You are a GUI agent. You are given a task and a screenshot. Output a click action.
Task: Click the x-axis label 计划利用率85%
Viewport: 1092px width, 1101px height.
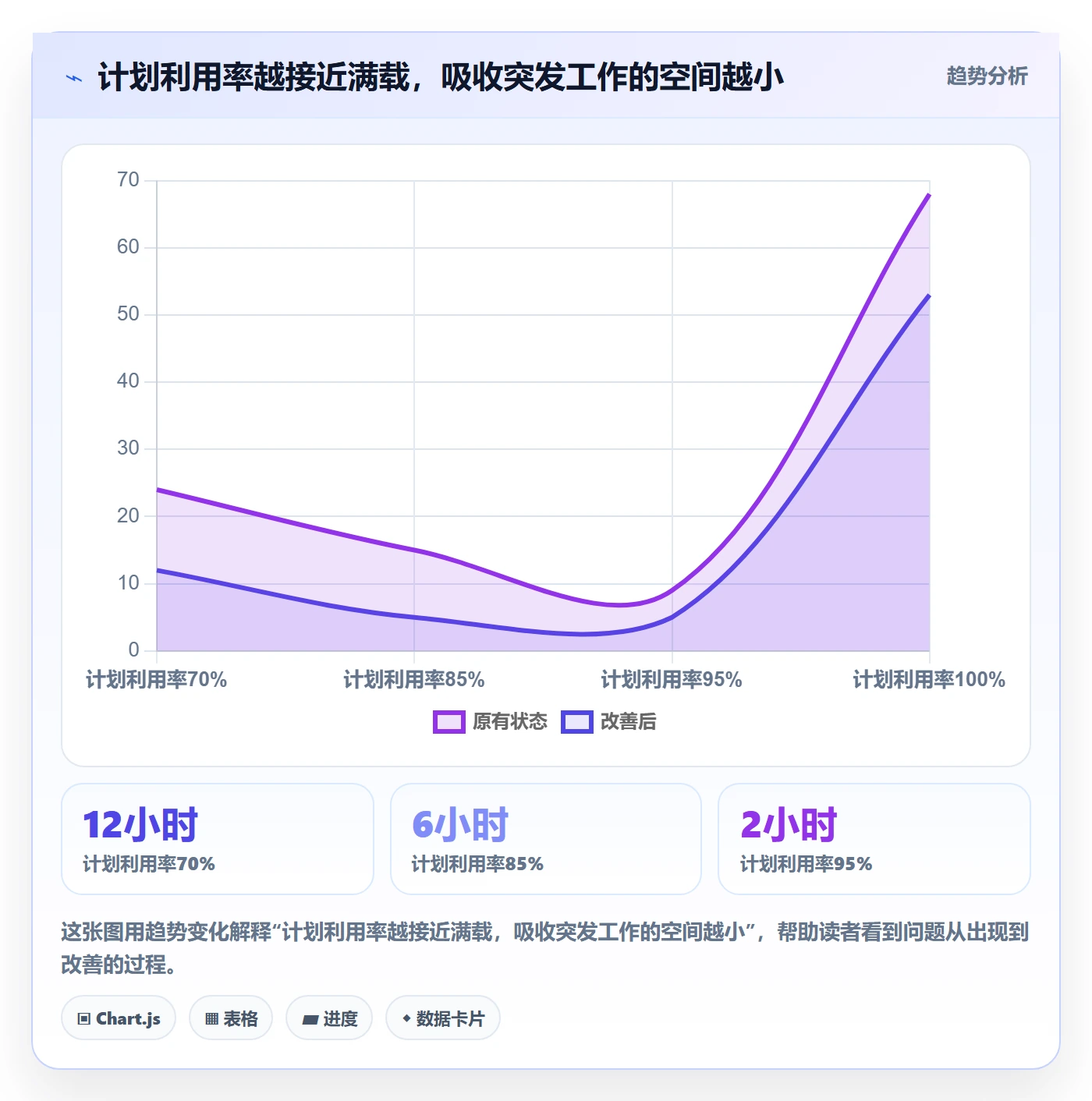tap(414, 680)
